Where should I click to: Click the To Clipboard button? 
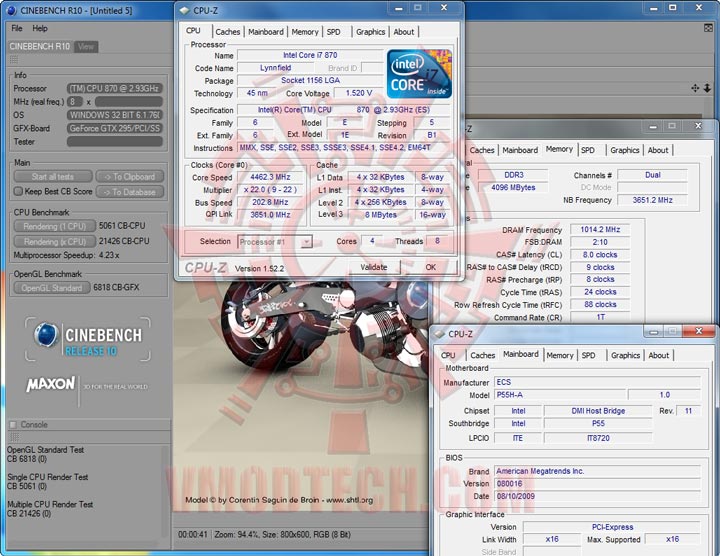click(x=130, y=177)
